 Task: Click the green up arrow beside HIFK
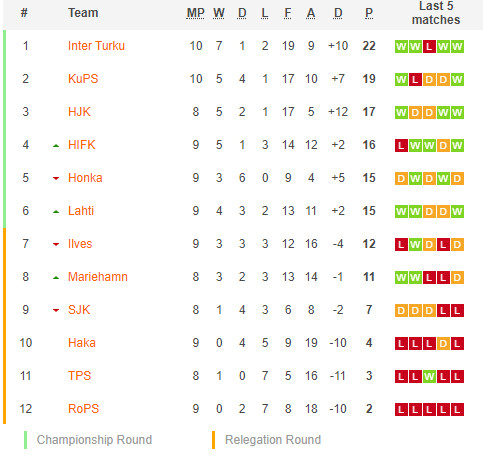(x=56, y=146)
